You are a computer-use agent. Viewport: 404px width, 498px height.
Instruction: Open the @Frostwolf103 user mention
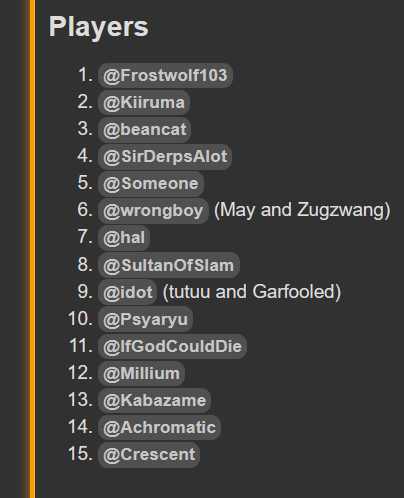point(165,75)
